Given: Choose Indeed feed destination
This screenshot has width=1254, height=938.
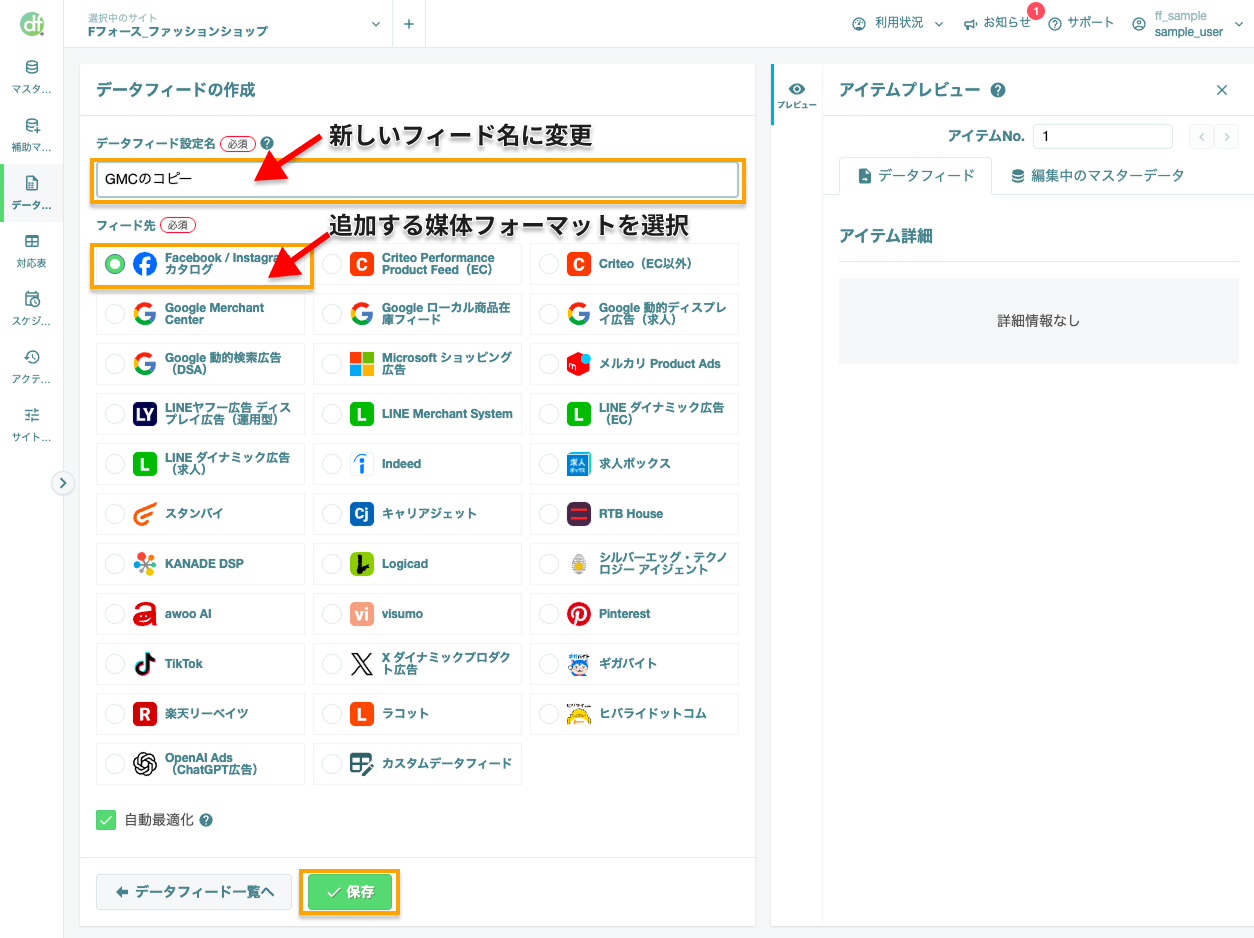Looking at the screenshot, I should click(418, 464).
